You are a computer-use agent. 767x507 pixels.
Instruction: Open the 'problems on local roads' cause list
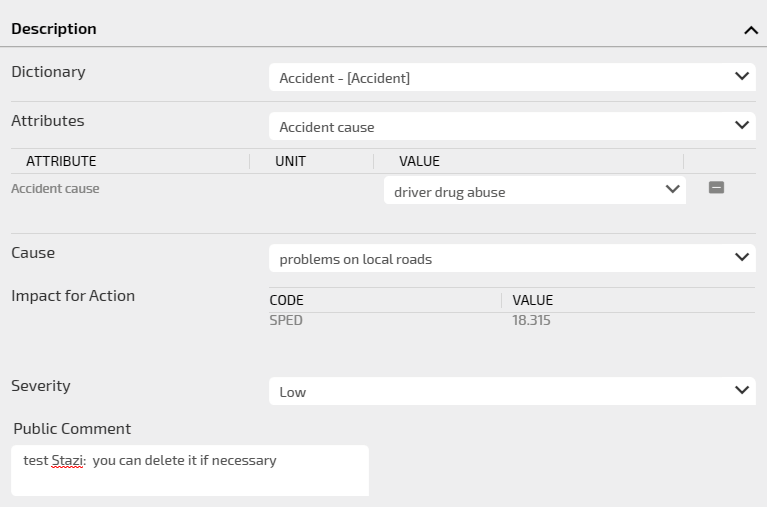click(500, 259)
